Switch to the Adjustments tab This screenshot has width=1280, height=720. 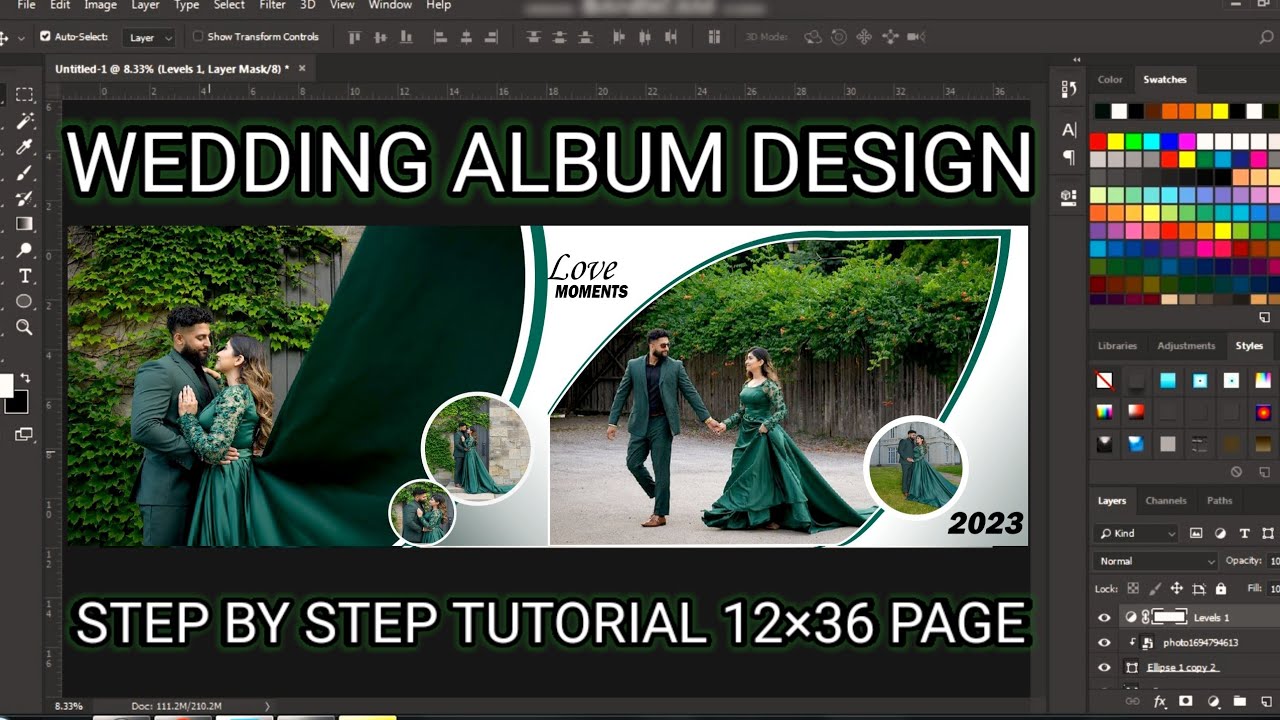[1186, 346]
